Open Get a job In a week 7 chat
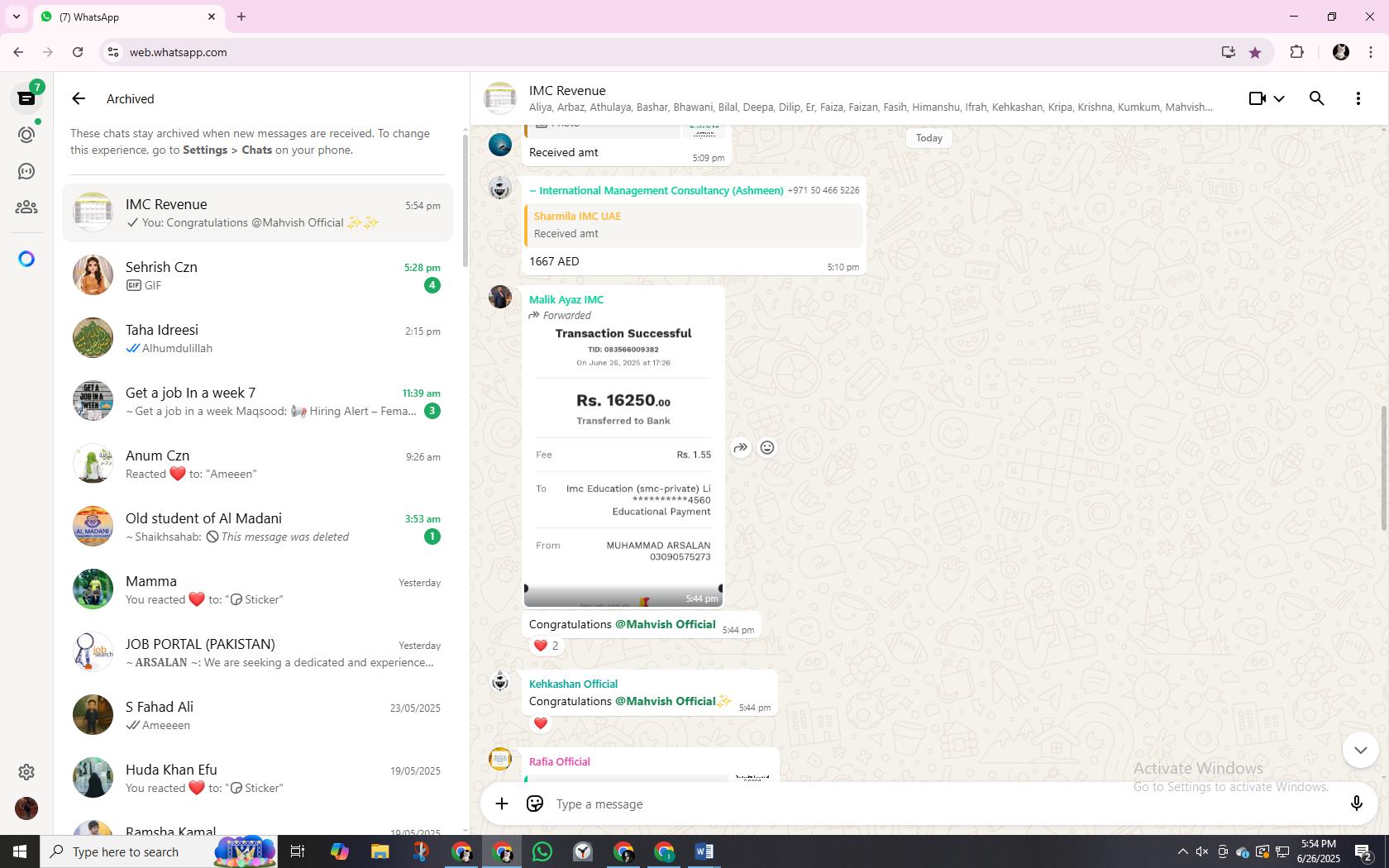 tap(257, 401)
